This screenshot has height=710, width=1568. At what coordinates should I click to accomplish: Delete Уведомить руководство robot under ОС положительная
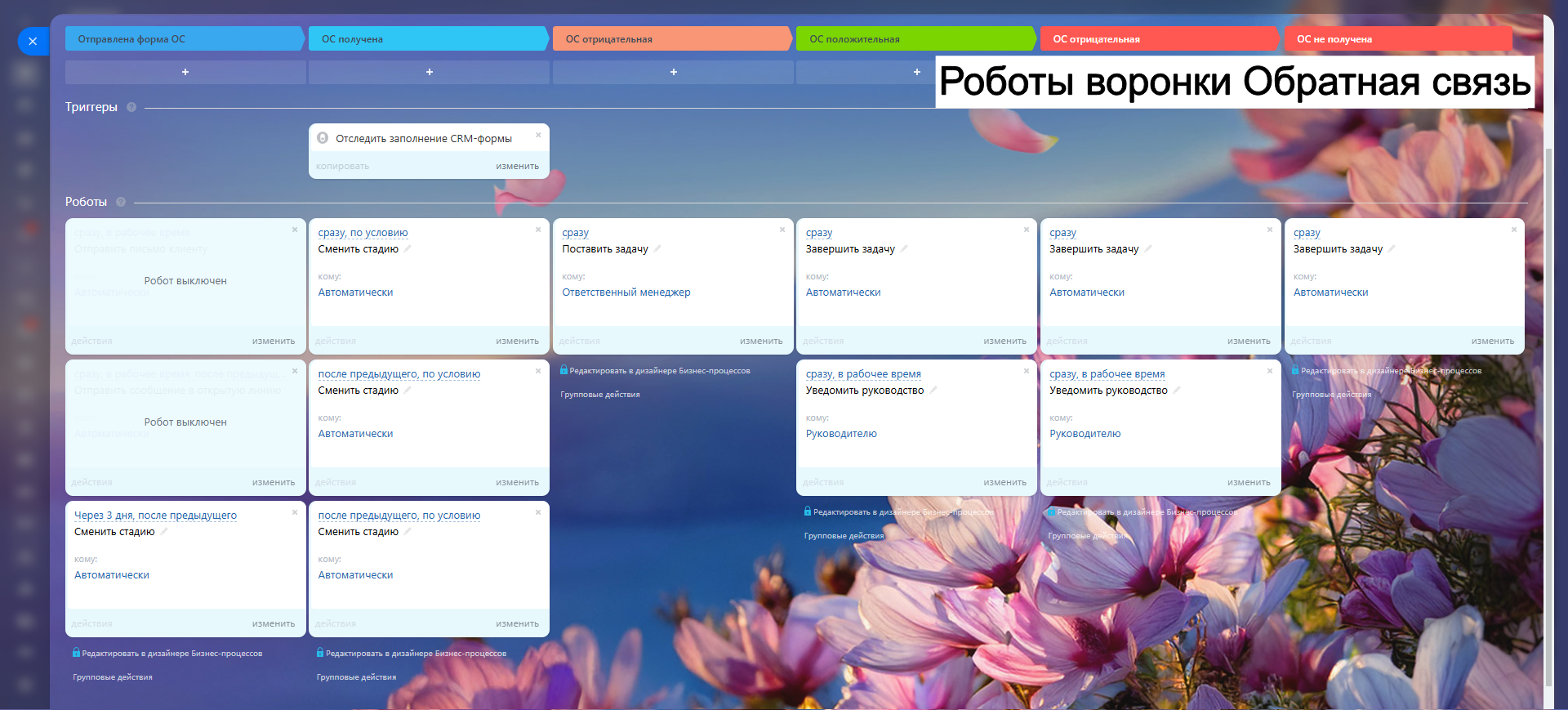coord(1027,371)
